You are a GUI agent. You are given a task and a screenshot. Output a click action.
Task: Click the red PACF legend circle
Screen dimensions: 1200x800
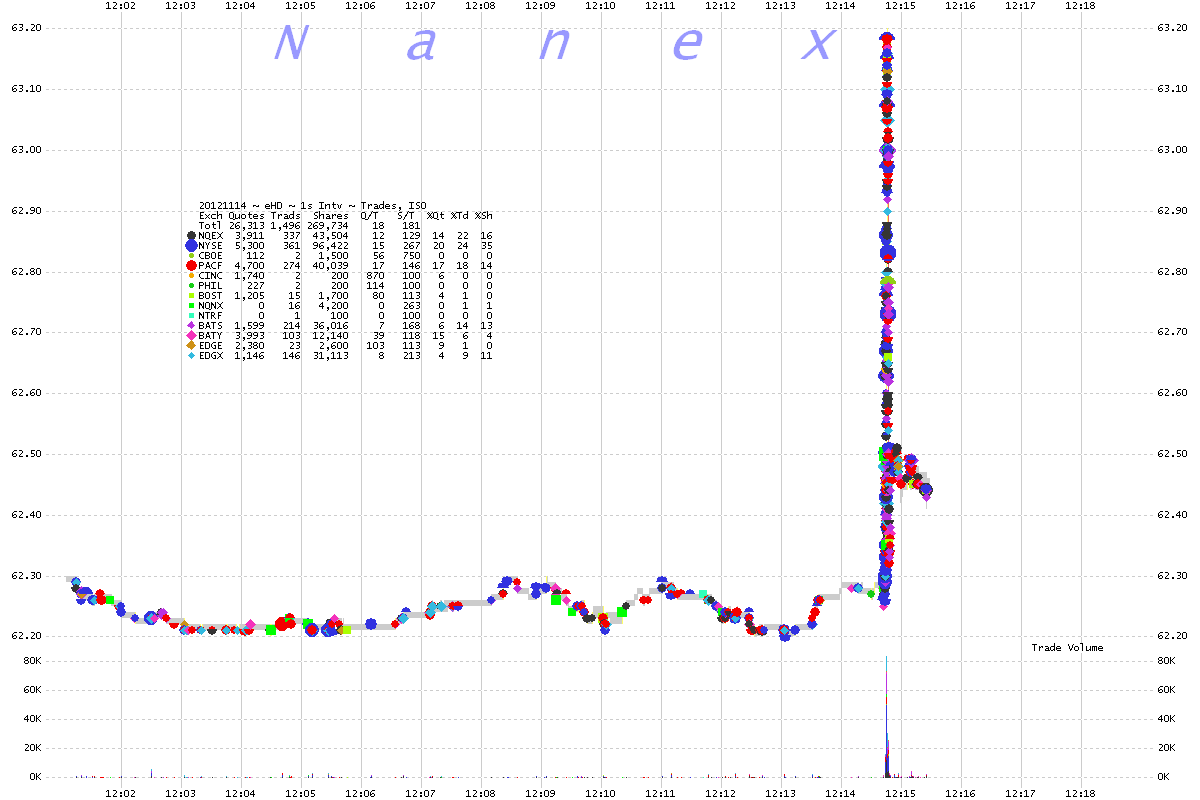(191, 266)
